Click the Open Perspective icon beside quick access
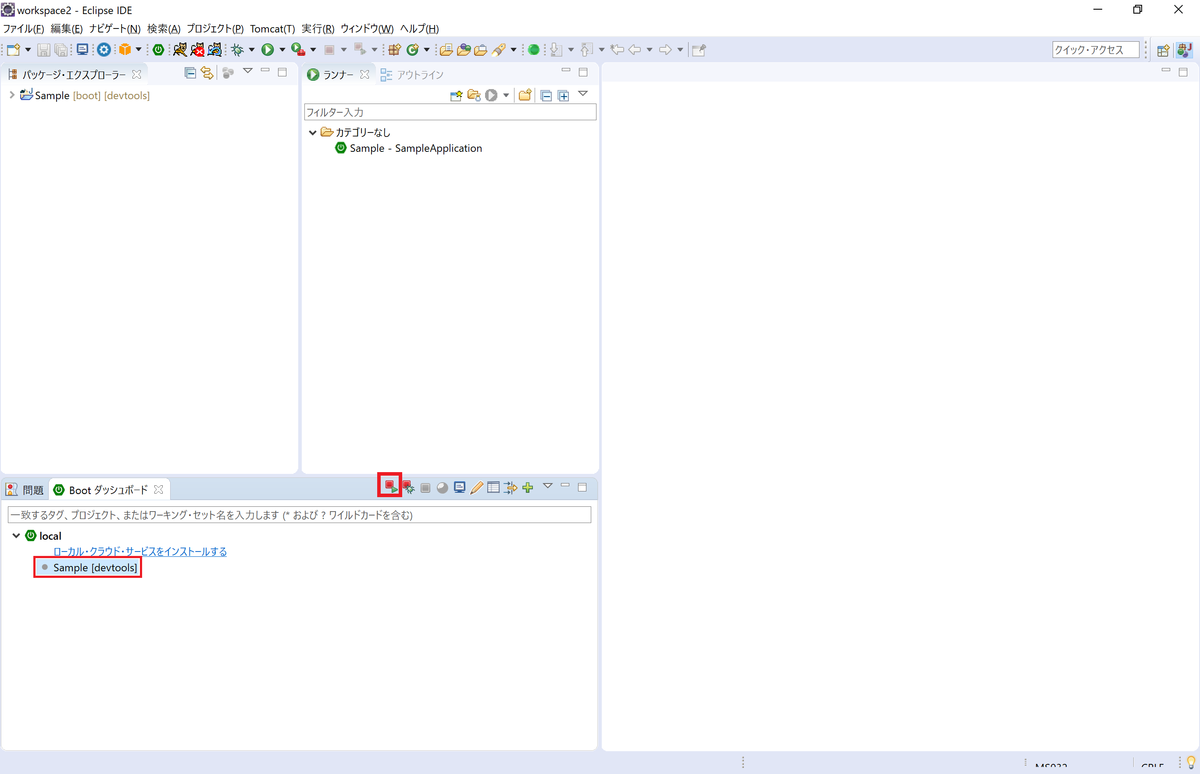This screenshot has height=774, width=1200. pos(1164,50)
